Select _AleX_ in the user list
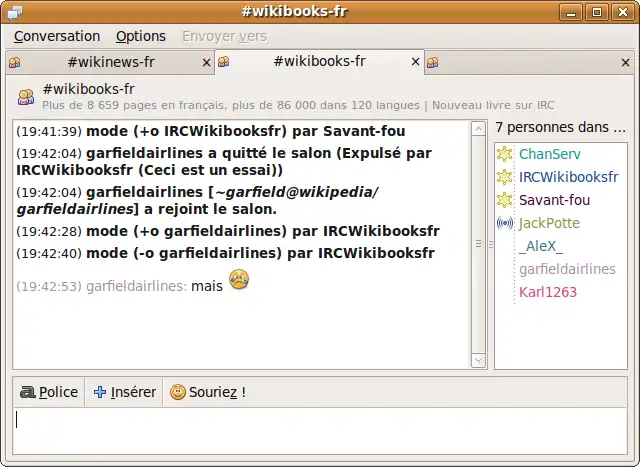This screenshot has width=640, height=467. point(540,246)
